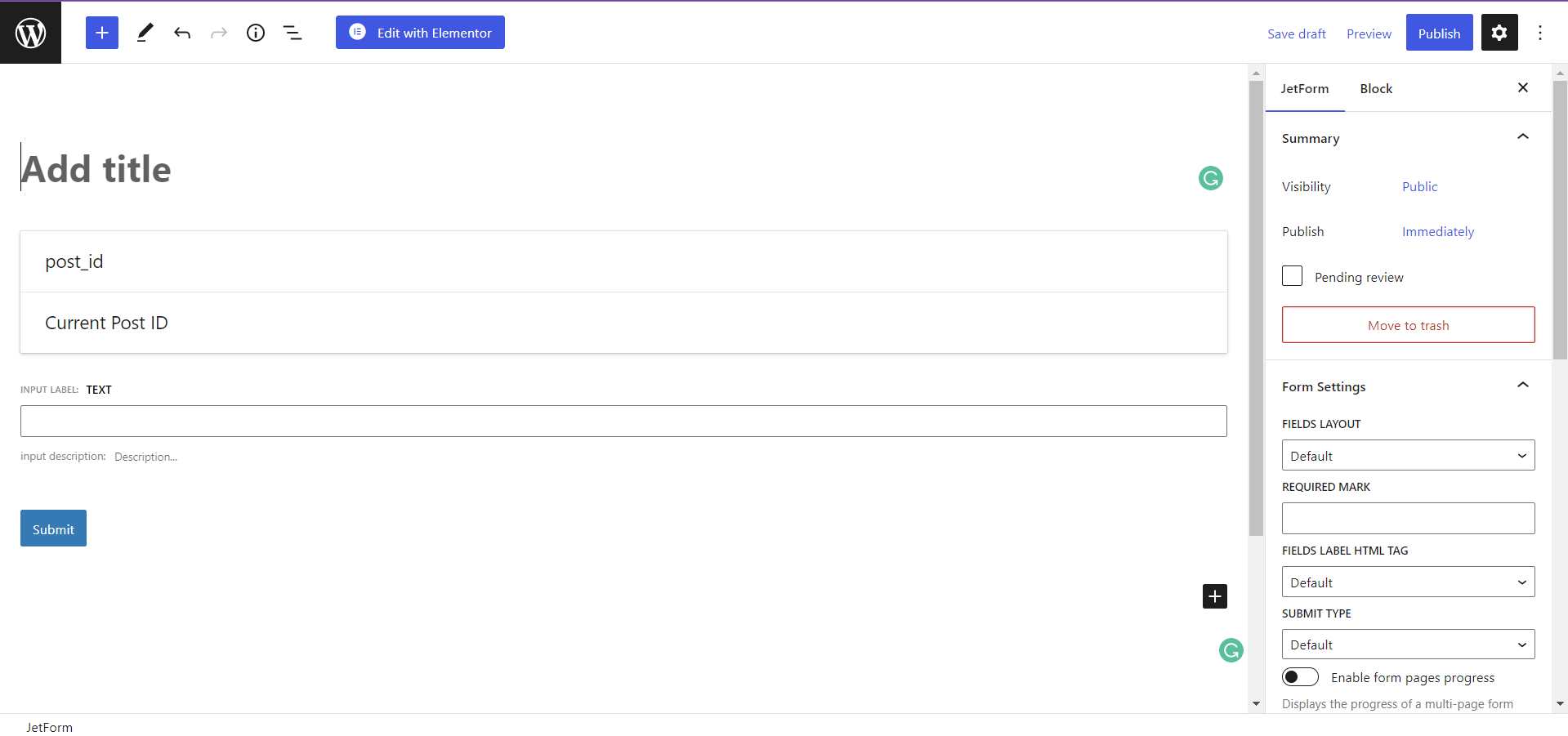Screen dimensions: 1568x736
Task: Click the WordPress logo icon
Action: point(30,33)
